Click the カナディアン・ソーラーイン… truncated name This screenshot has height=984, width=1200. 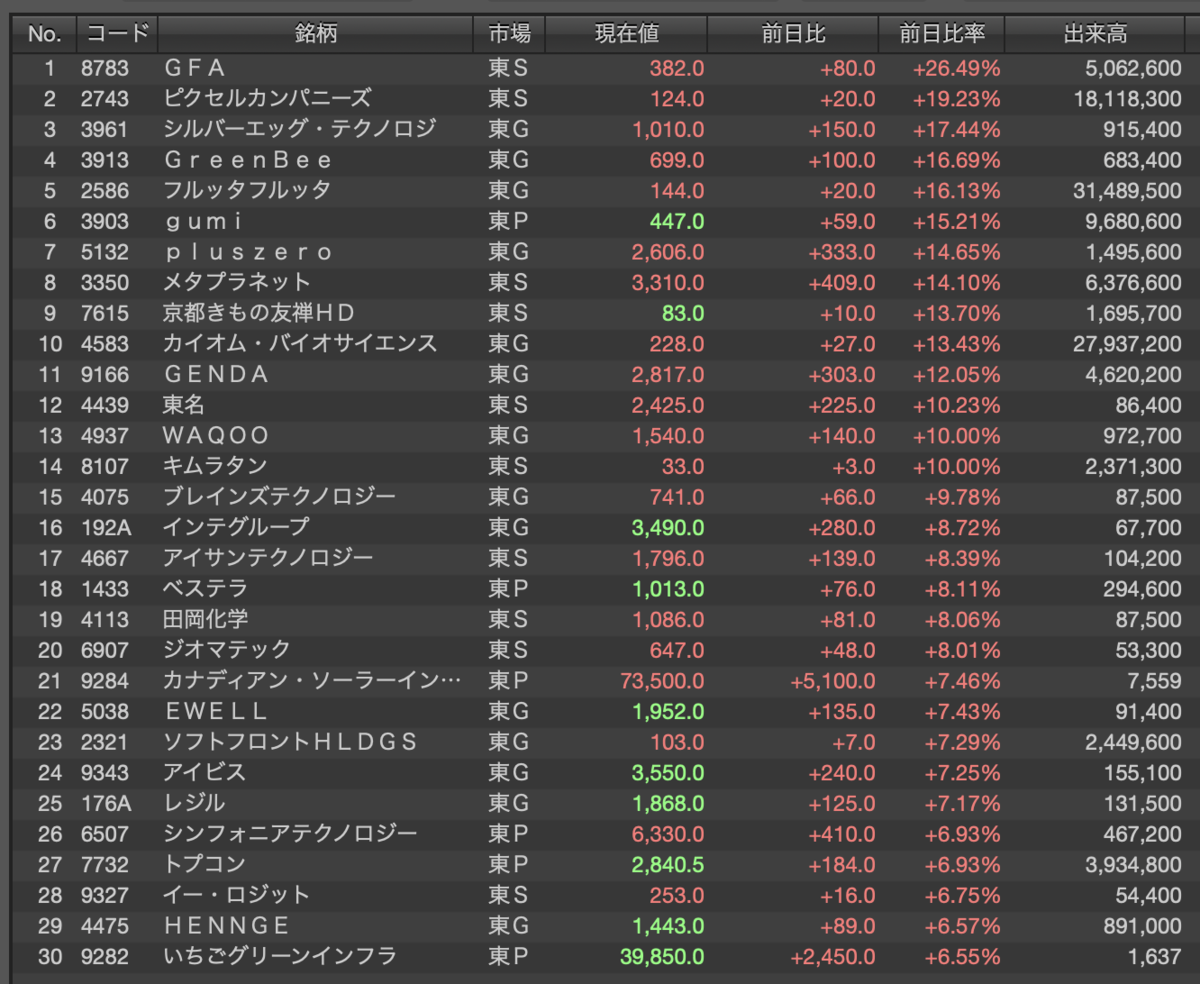click(x=313, y=681)
